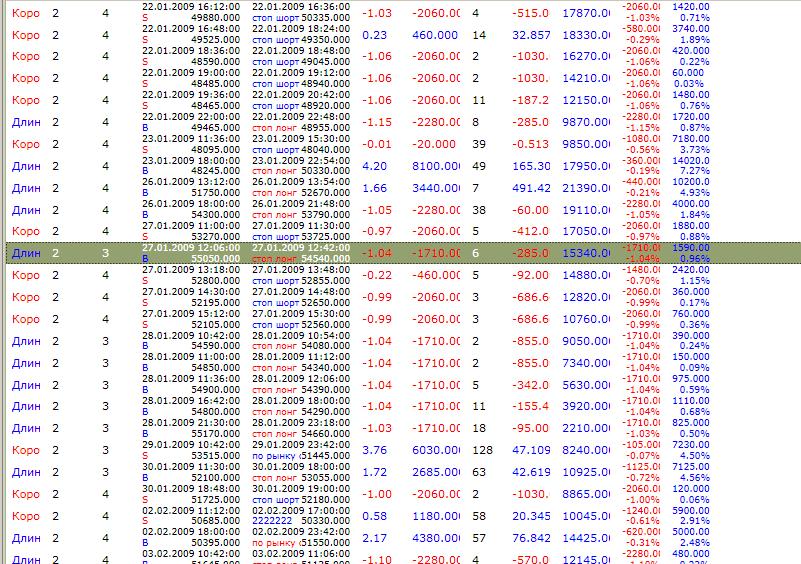Image resolution: width=801 pixels, height=564 pixels.
Task: Click the 0.58 percent gain cell
Action: click(x=374, y=516)
